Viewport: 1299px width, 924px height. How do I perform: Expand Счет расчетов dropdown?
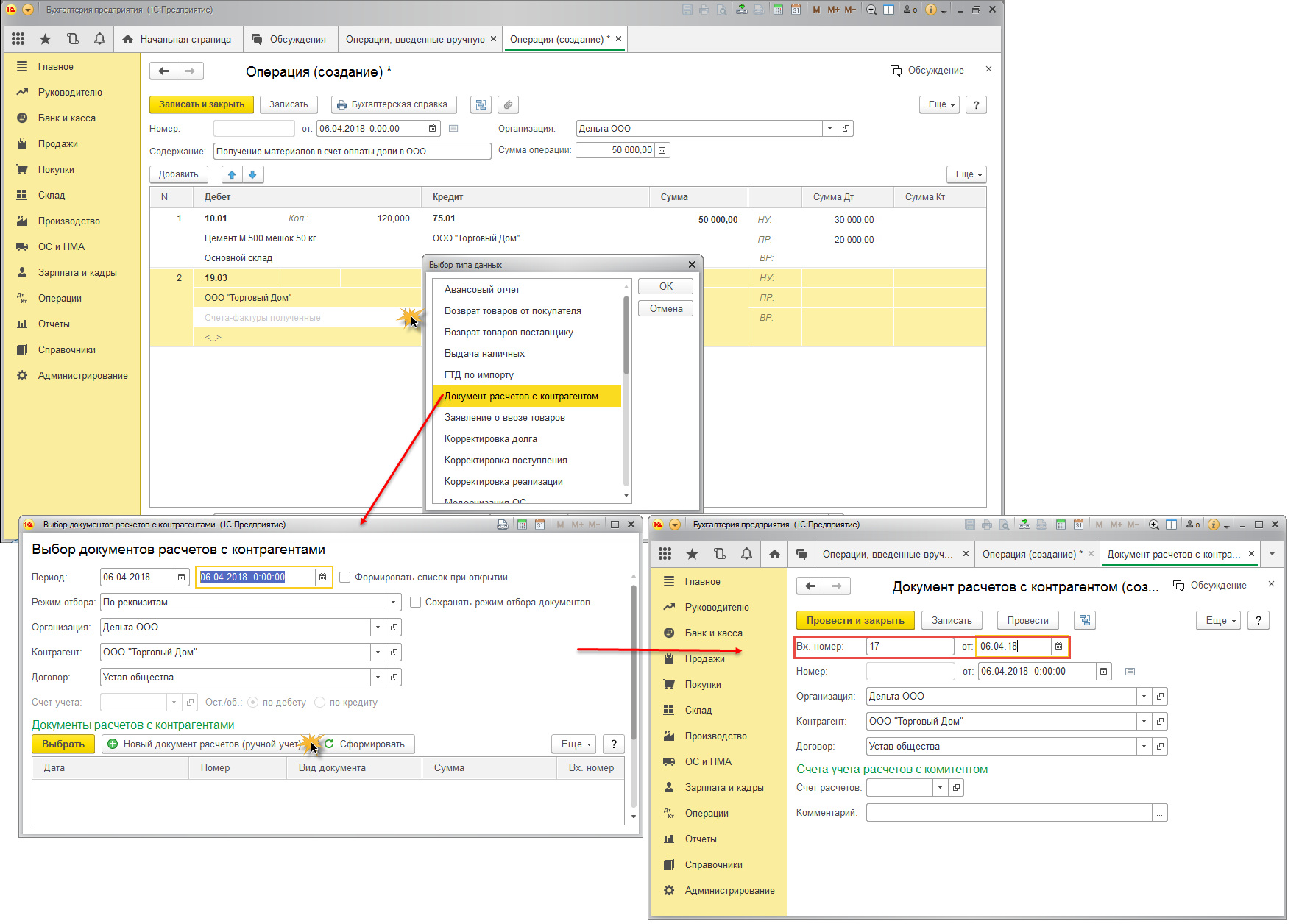pyautogui.click(x=940, y=788)
